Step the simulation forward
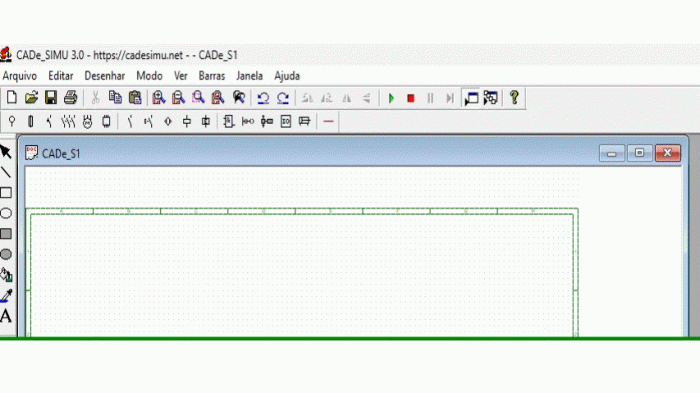The width and height of the screenshot is (700, 393). point(450,98)
